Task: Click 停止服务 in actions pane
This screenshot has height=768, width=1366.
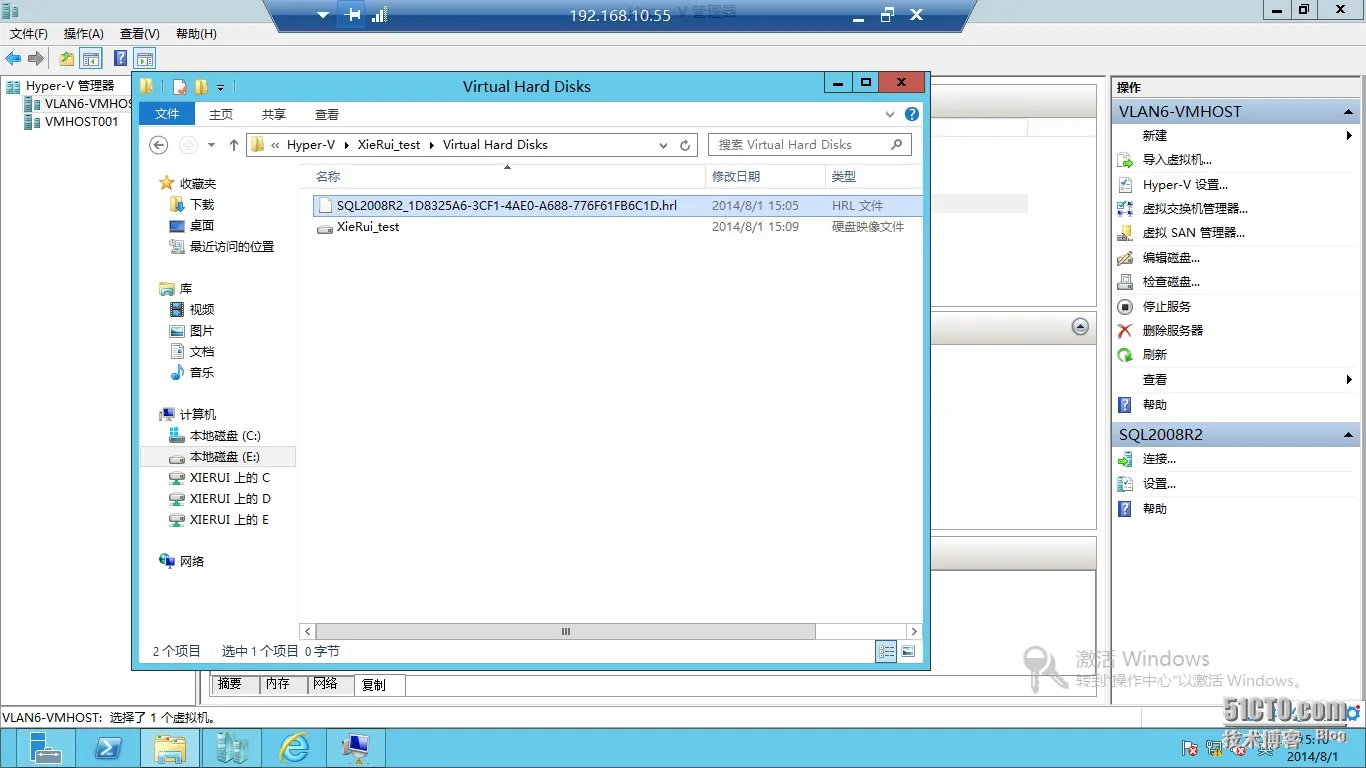Action: pyautogui.click(x=1166, y=306)
